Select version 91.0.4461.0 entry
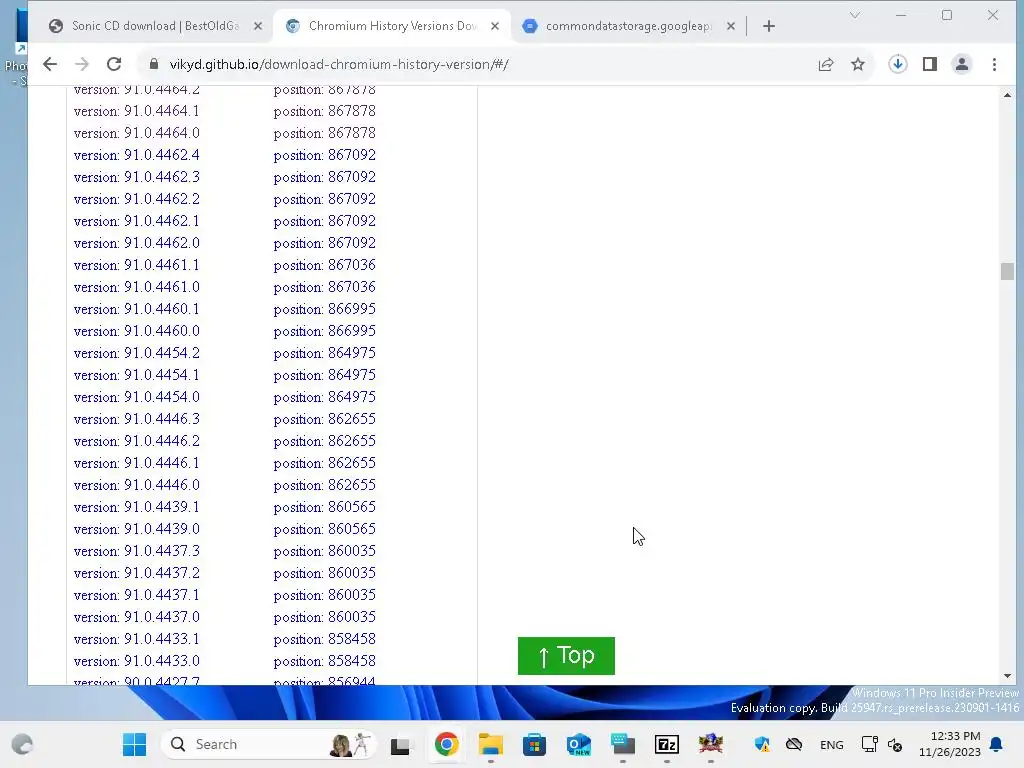 tap(136, 287)
